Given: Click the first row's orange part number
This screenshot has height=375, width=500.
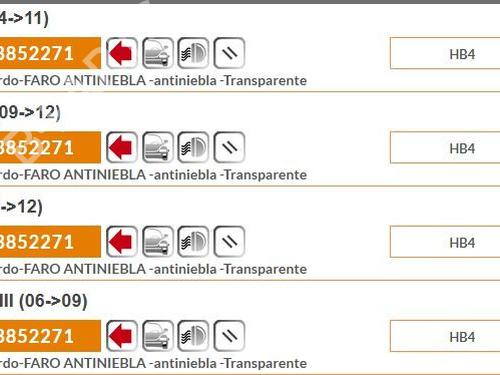Looking at the screenshot, I should [50, 53].
